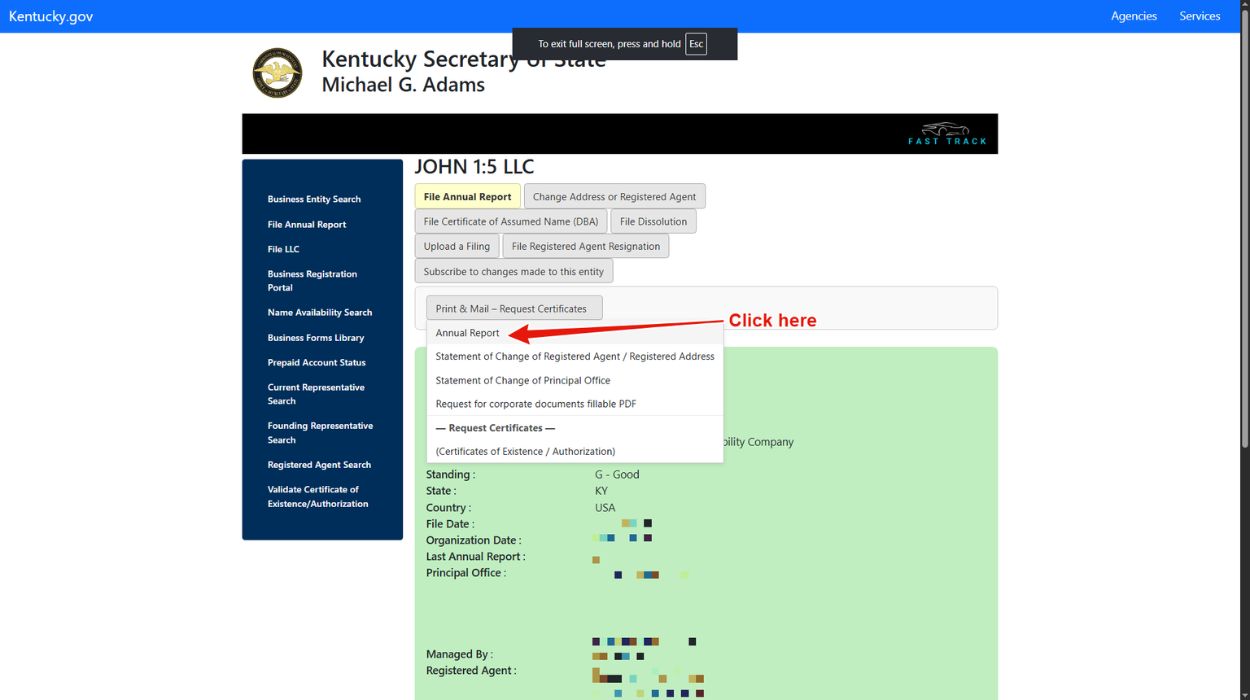
Task: Open Registered Agent Search link
Action: point(319,465)
